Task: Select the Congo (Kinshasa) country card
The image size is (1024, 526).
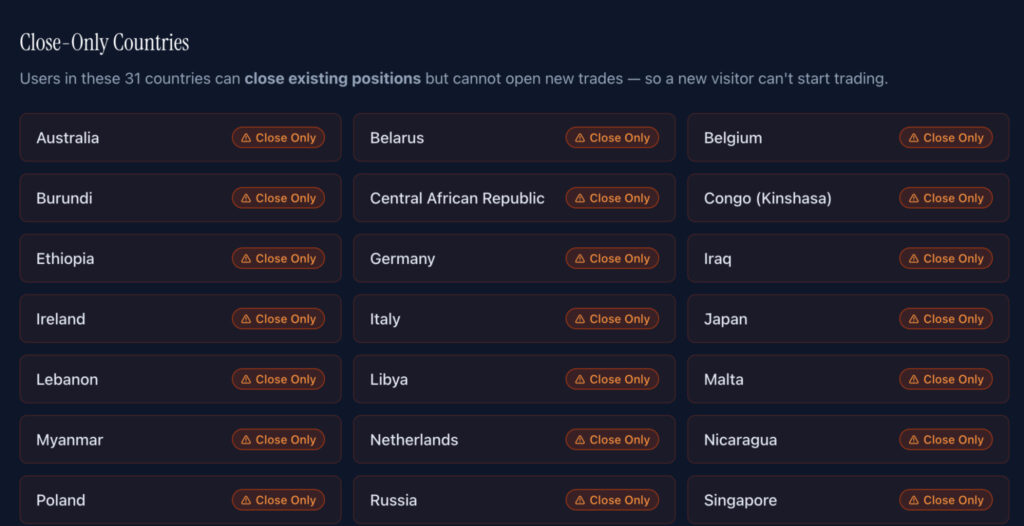Action: click(848, 198)
